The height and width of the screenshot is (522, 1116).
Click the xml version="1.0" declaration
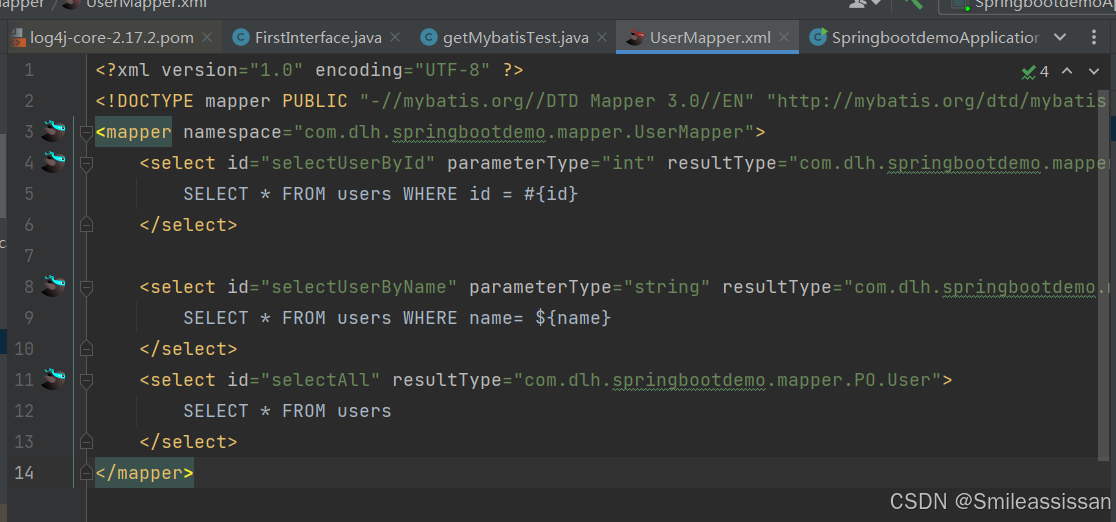[310, 70]
